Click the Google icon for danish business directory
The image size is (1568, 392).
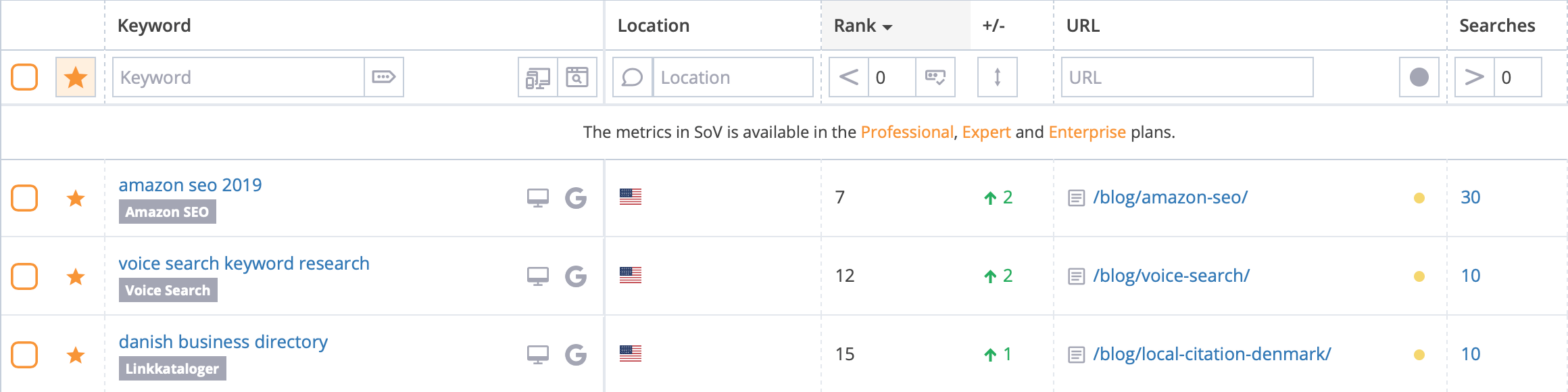coord(575,354)
